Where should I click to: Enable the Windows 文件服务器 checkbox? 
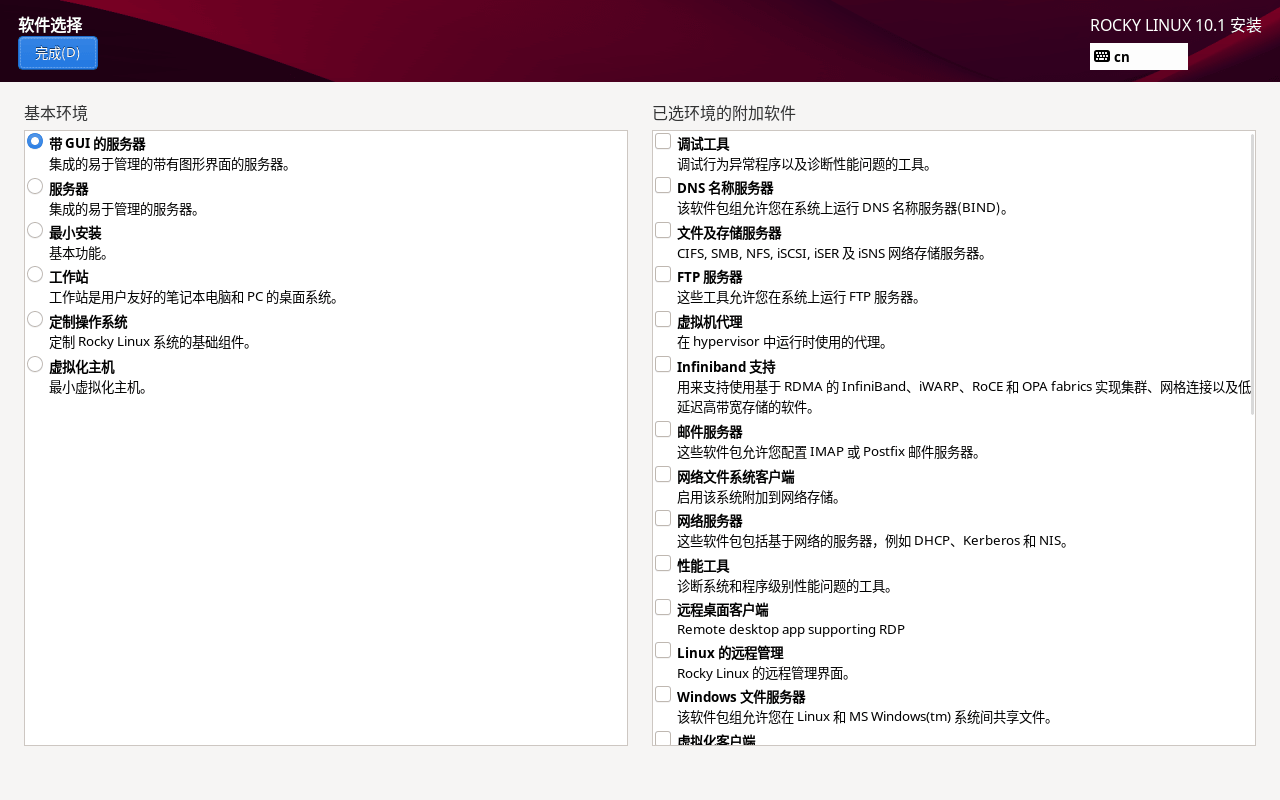[x=663, y=694]
